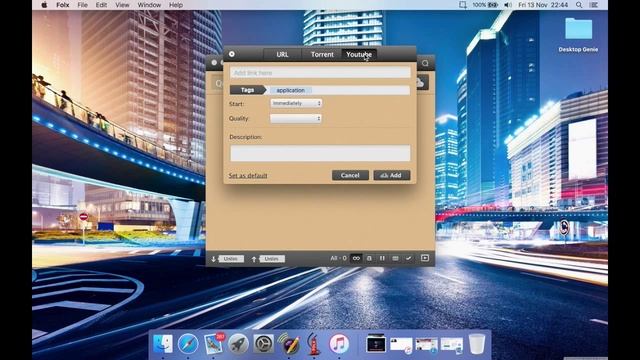Open the Help menu

[x=176, y=5]
